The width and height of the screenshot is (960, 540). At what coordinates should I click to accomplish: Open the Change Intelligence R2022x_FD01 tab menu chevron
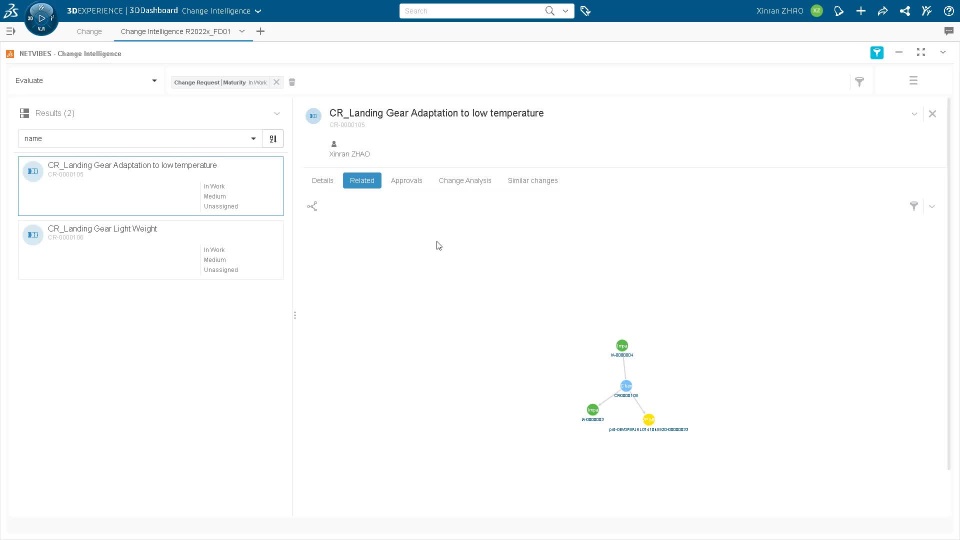(242, 31)
